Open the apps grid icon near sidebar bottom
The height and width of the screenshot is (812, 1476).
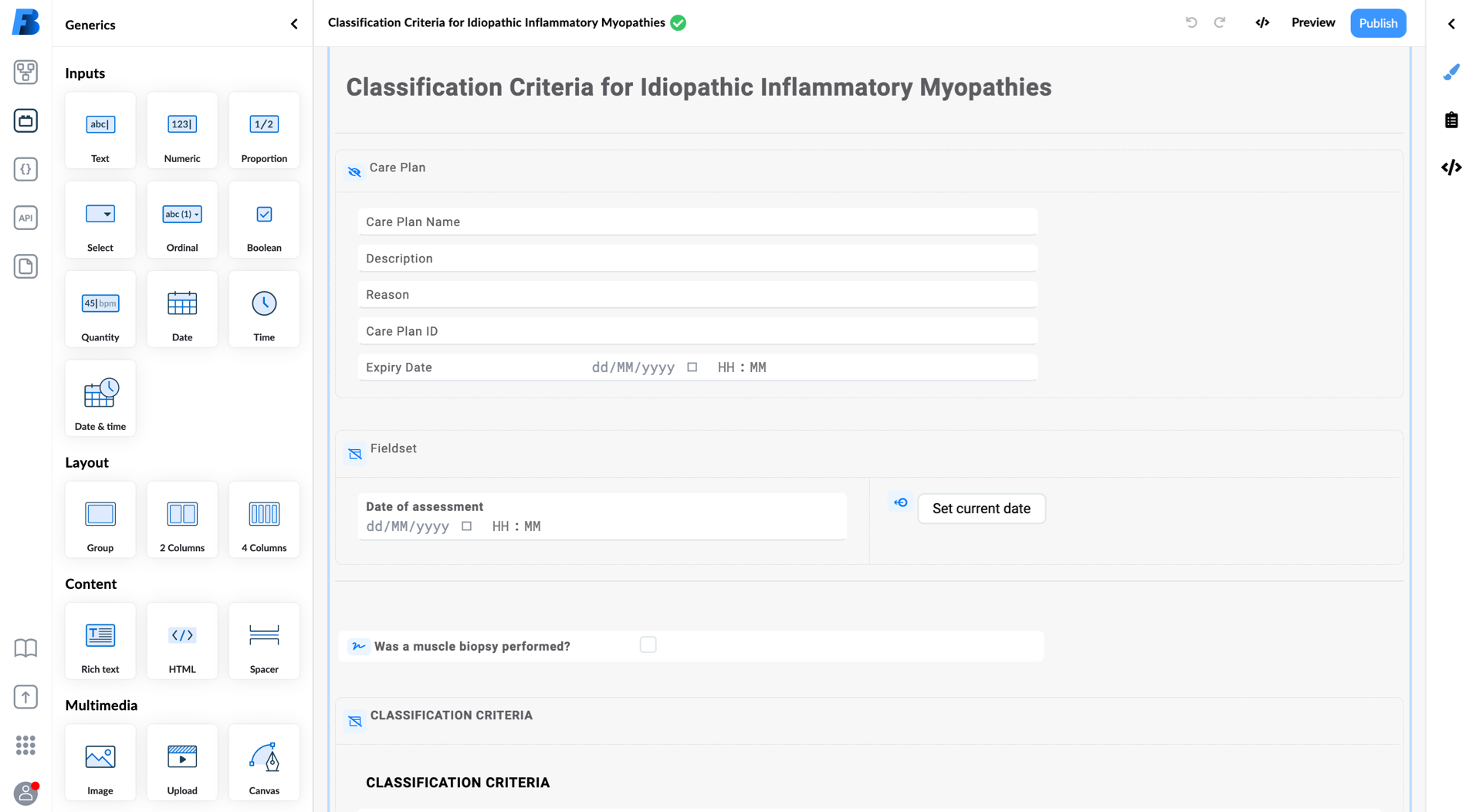(x=25, y=745)
